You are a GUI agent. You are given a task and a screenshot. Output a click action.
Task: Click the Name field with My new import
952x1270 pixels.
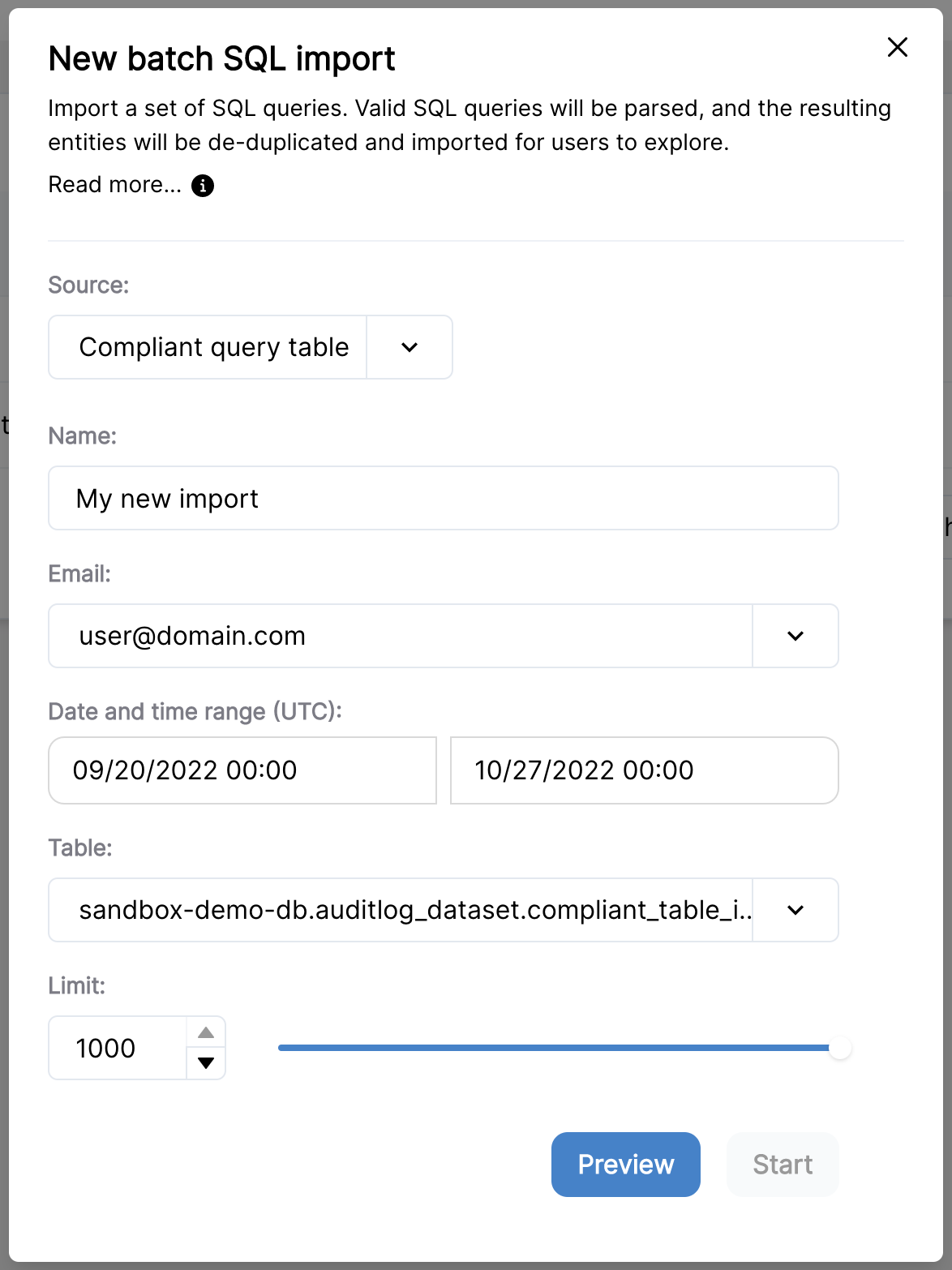pyautogui.click(x=444, y=498)
